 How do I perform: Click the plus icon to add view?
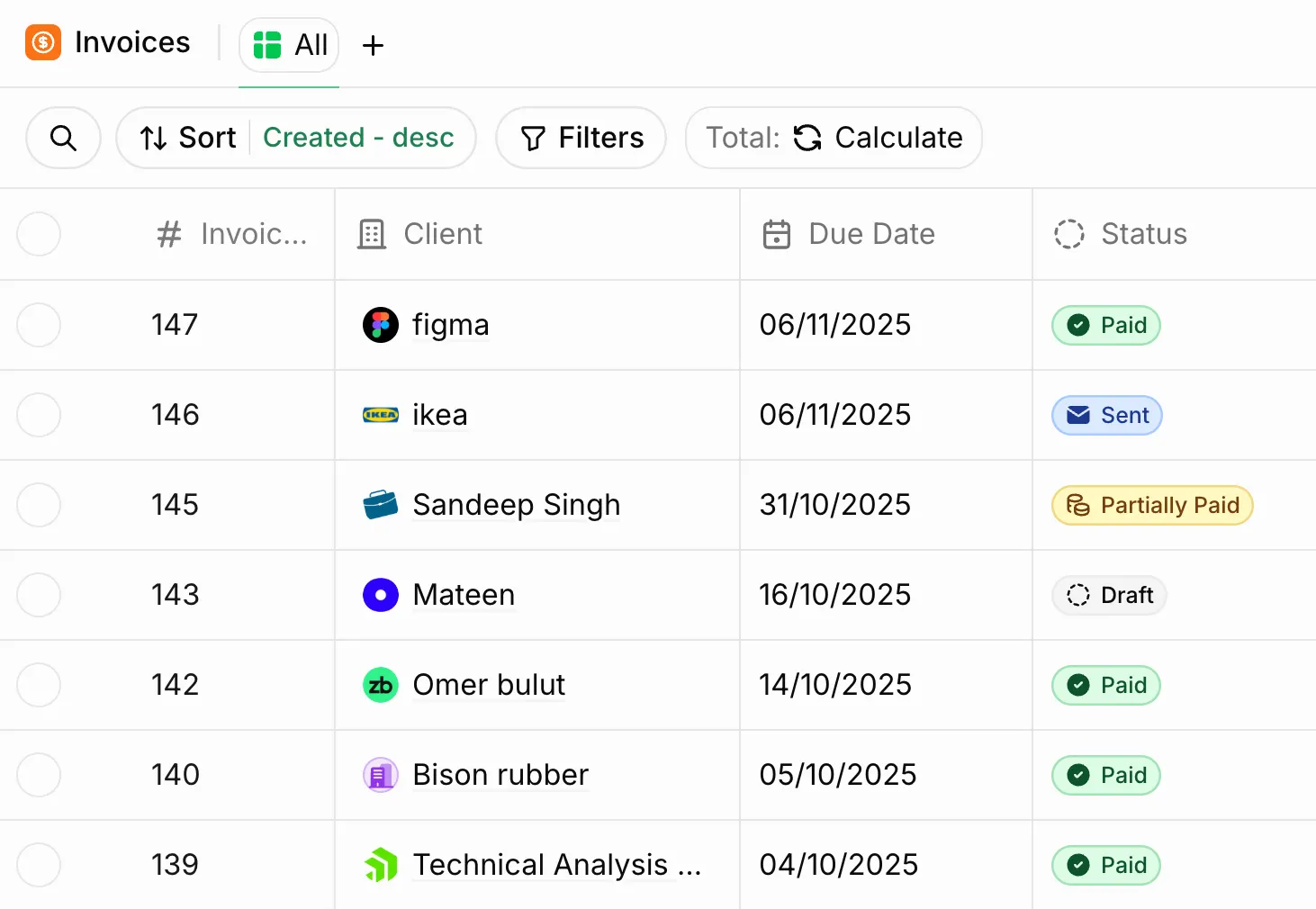point(373,45)
